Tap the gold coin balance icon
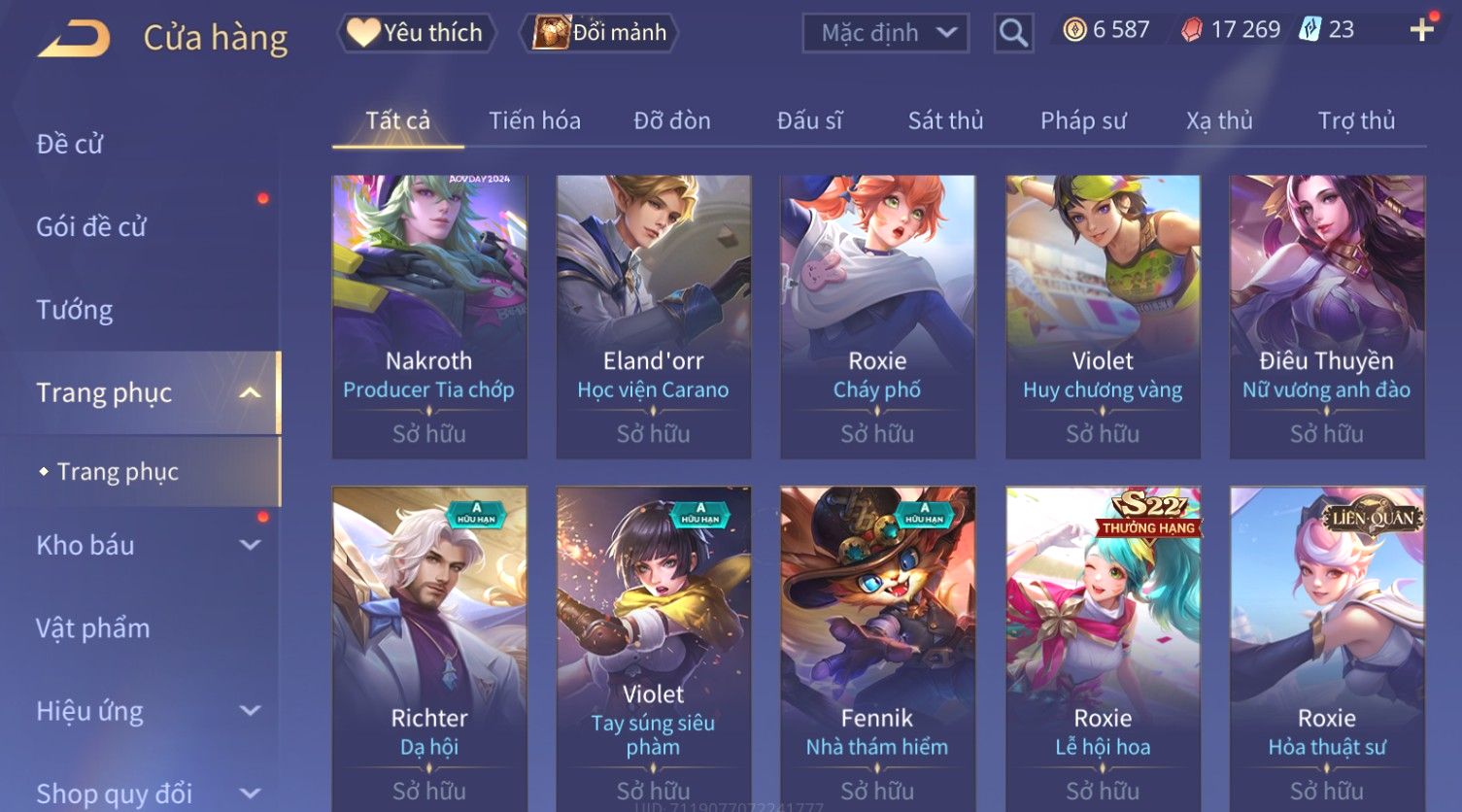Viewport: 1462px width, 812px height. point(1074,30)
